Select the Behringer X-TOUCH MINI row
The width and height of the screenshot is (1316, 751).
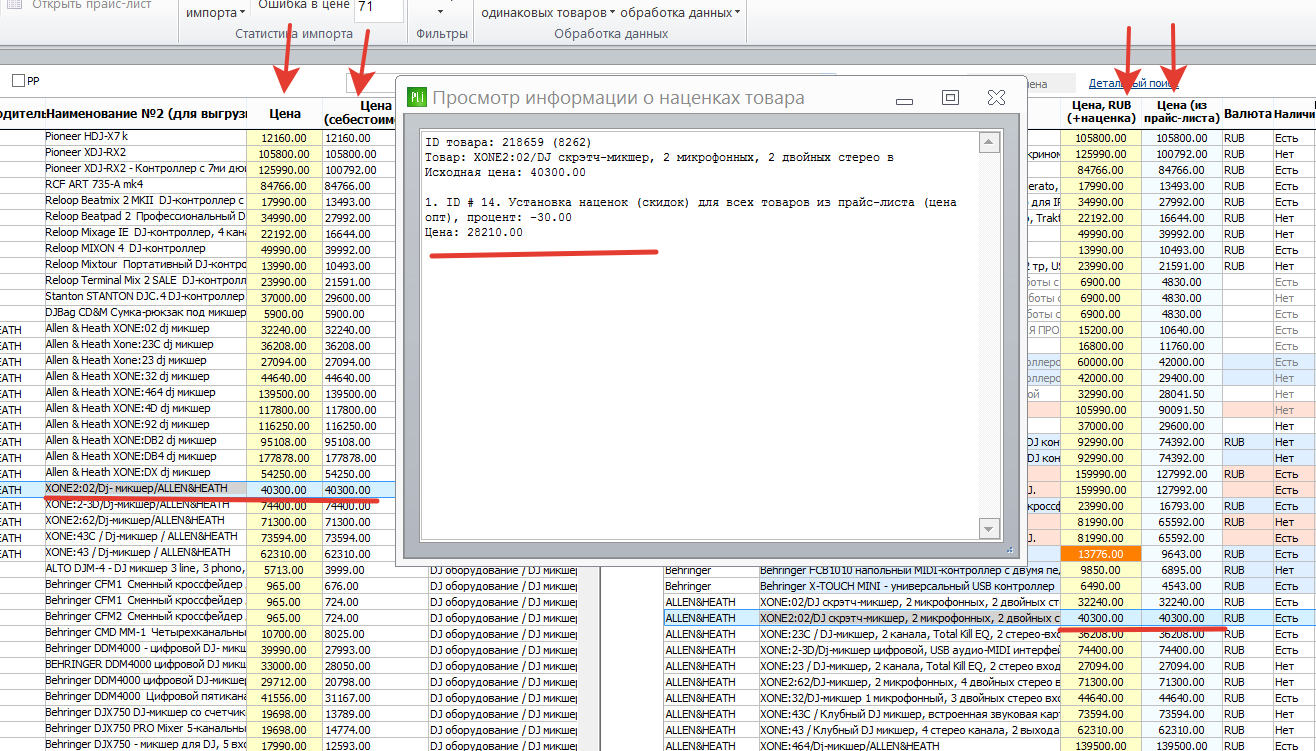pos(909,585)
